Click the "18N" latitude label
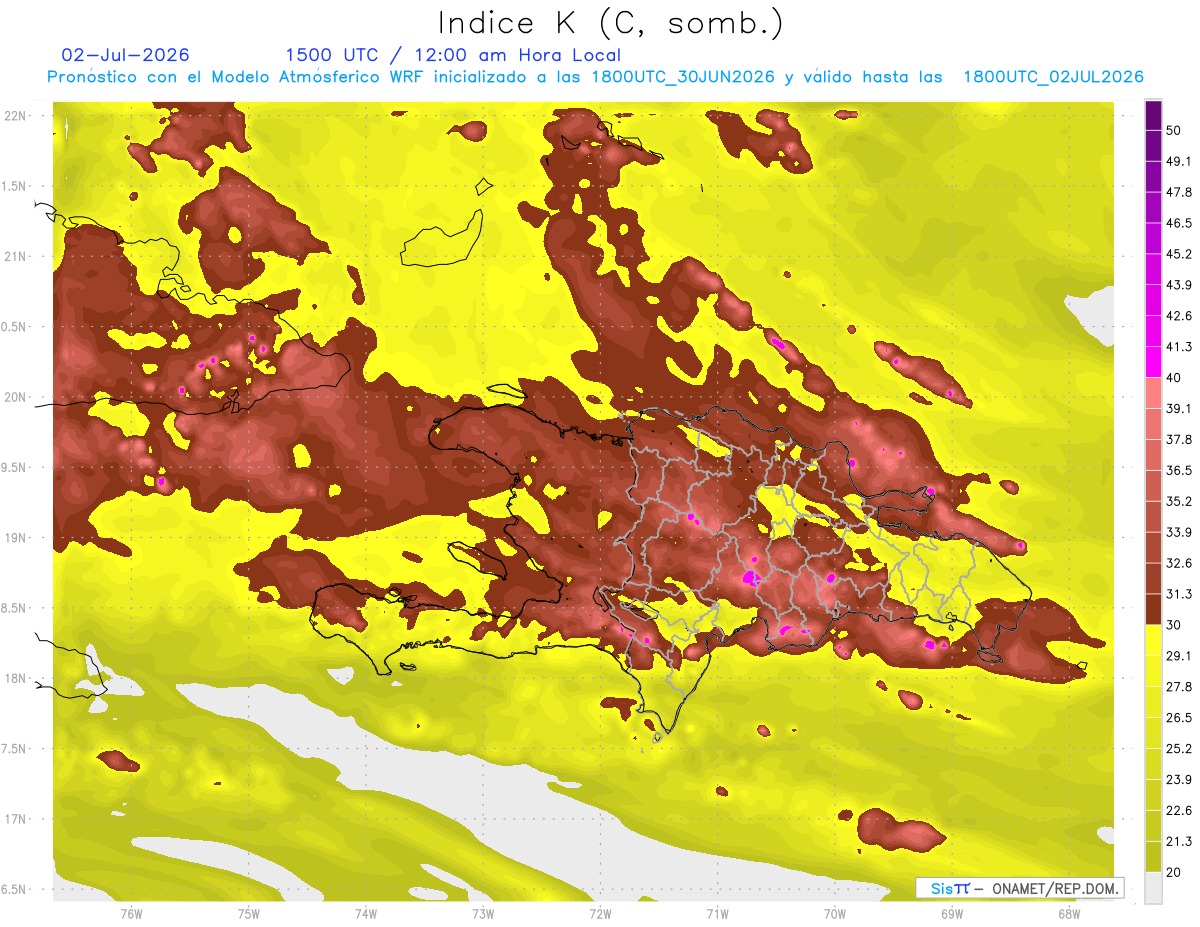 16,678
